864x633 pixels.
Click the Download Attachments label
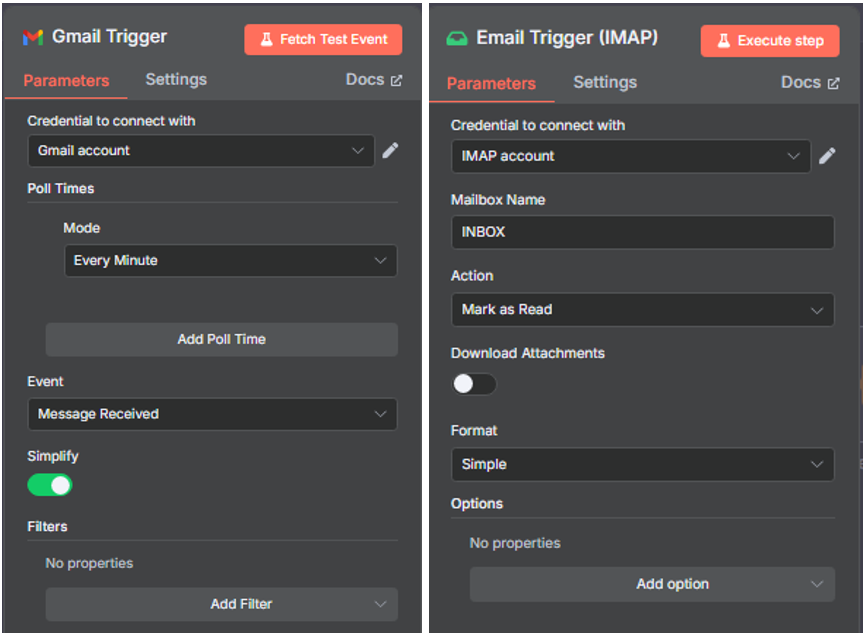coord(527,353)
